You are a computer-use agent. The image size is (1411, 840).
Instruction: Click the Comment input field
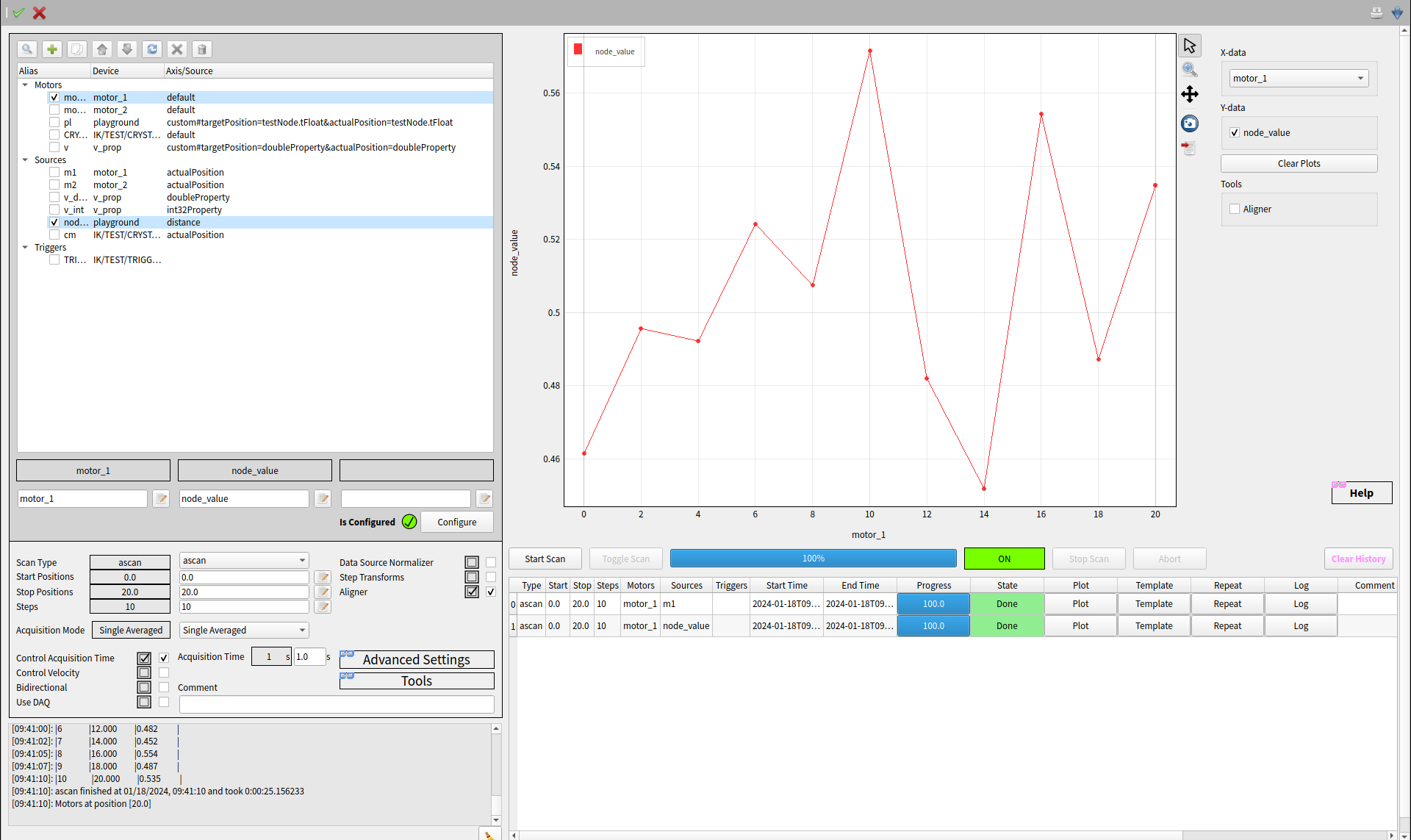point(337,705)
